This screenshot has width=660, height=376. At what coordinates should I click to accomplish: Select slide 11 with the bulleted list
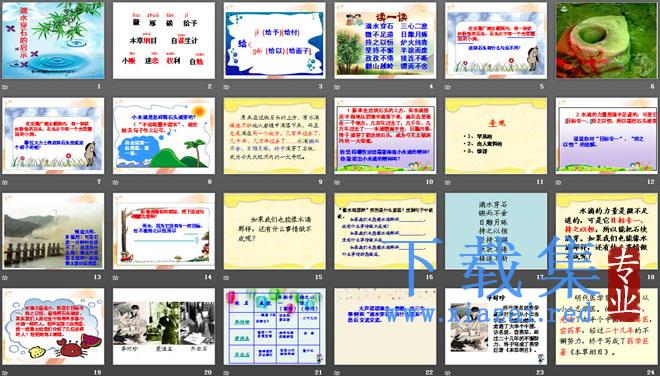(x=496, y=136)
